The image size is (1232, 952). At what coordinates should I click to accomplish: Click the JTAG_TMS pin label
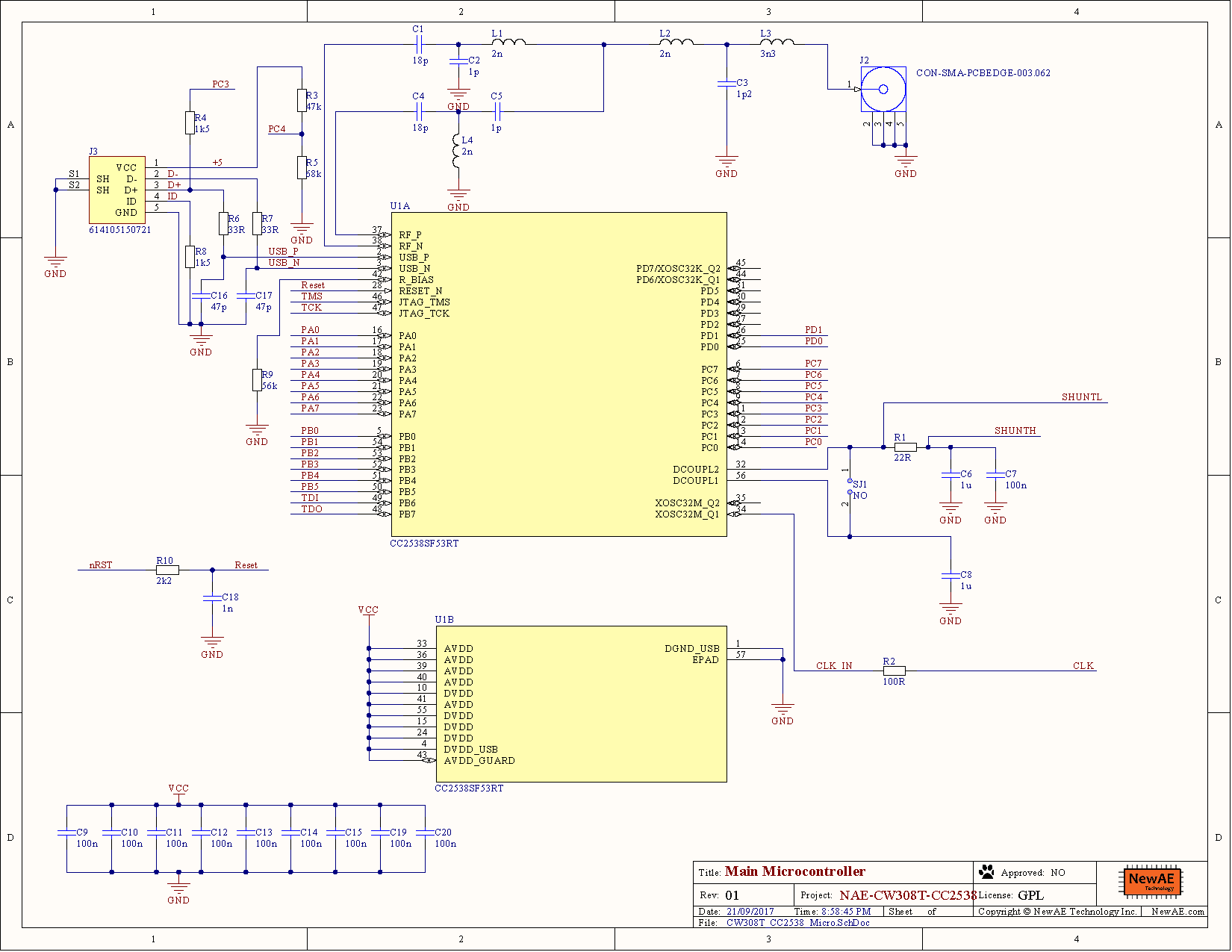425,302
